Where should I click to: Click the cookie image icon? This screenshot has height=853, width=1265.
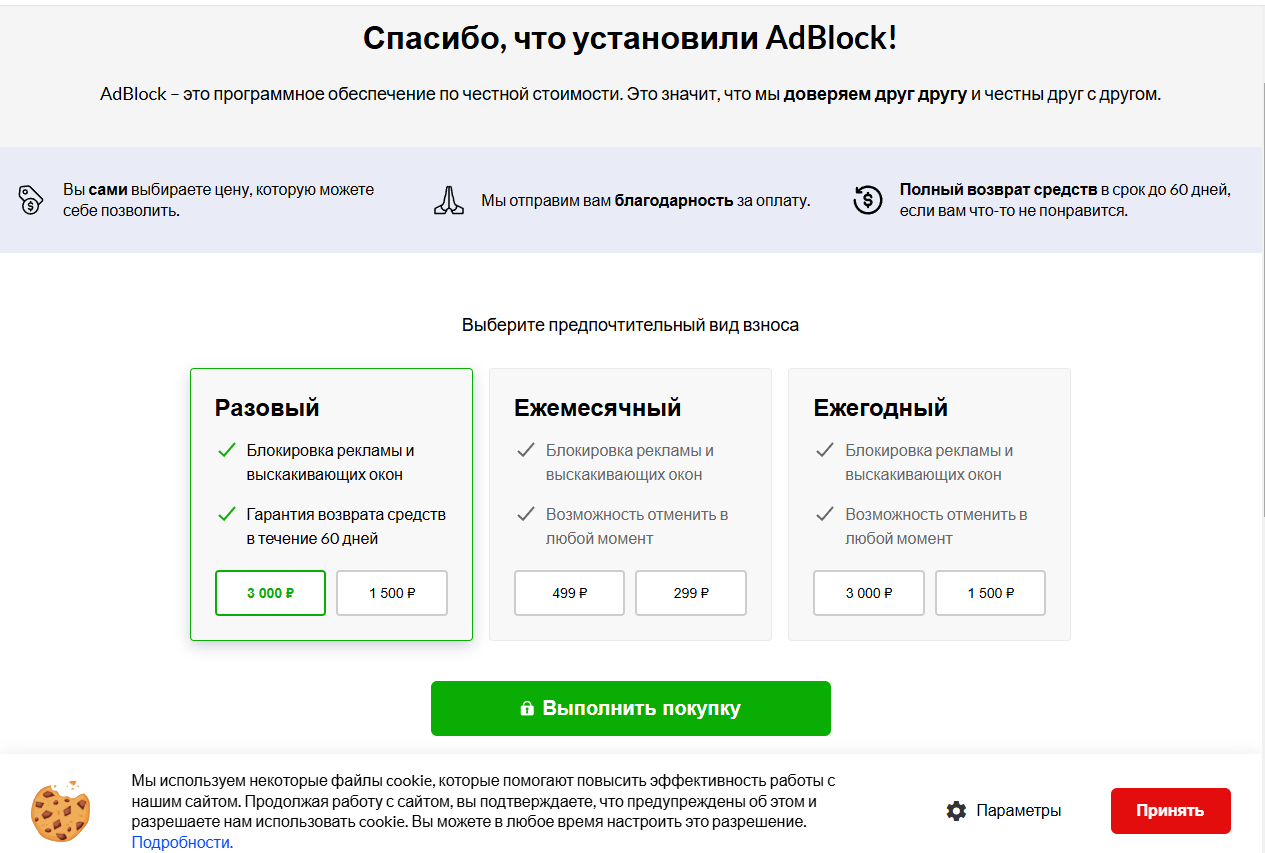click(x=60, y=811)
